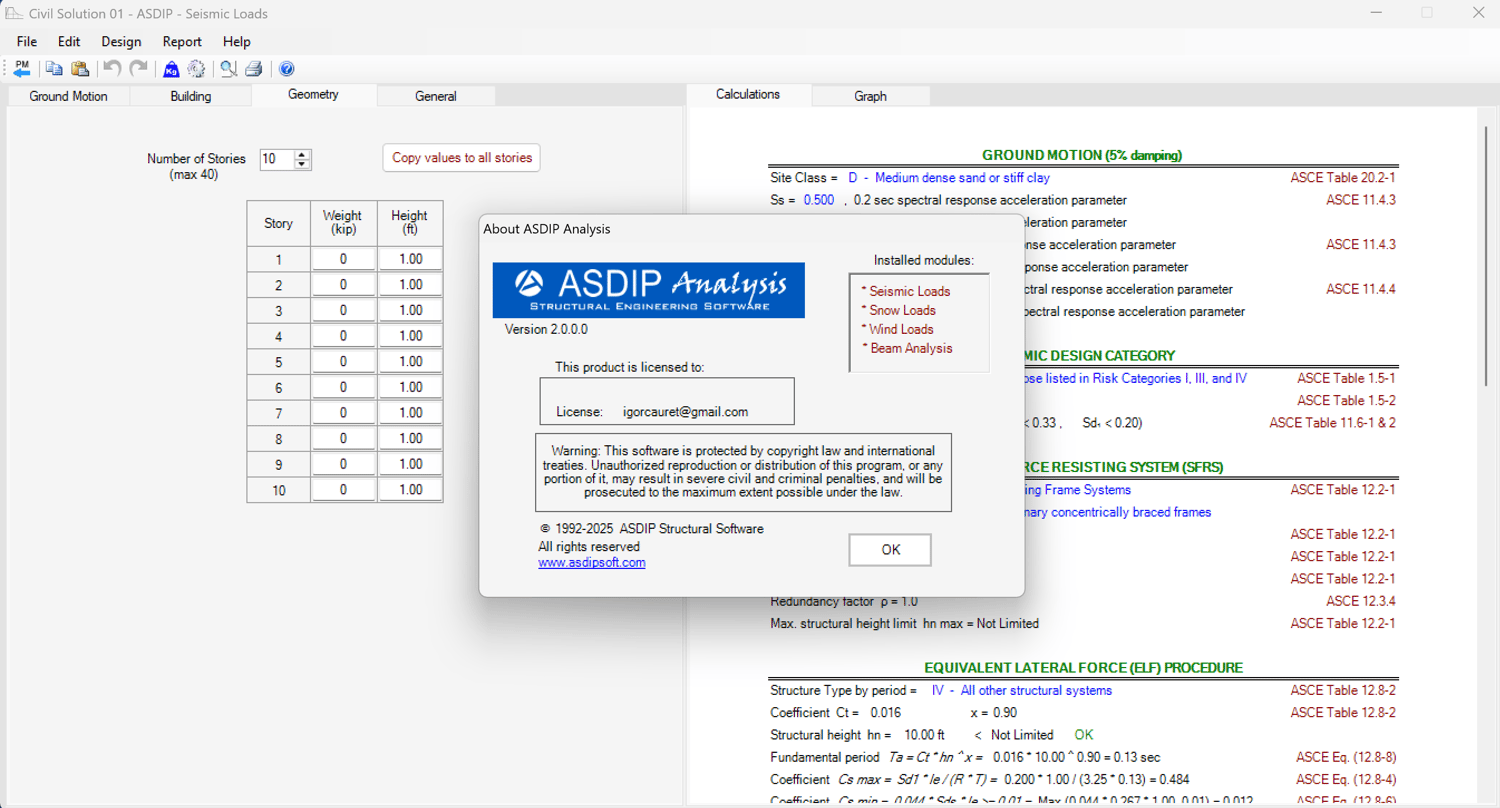Open settings with the gear icon

(196, 69)
